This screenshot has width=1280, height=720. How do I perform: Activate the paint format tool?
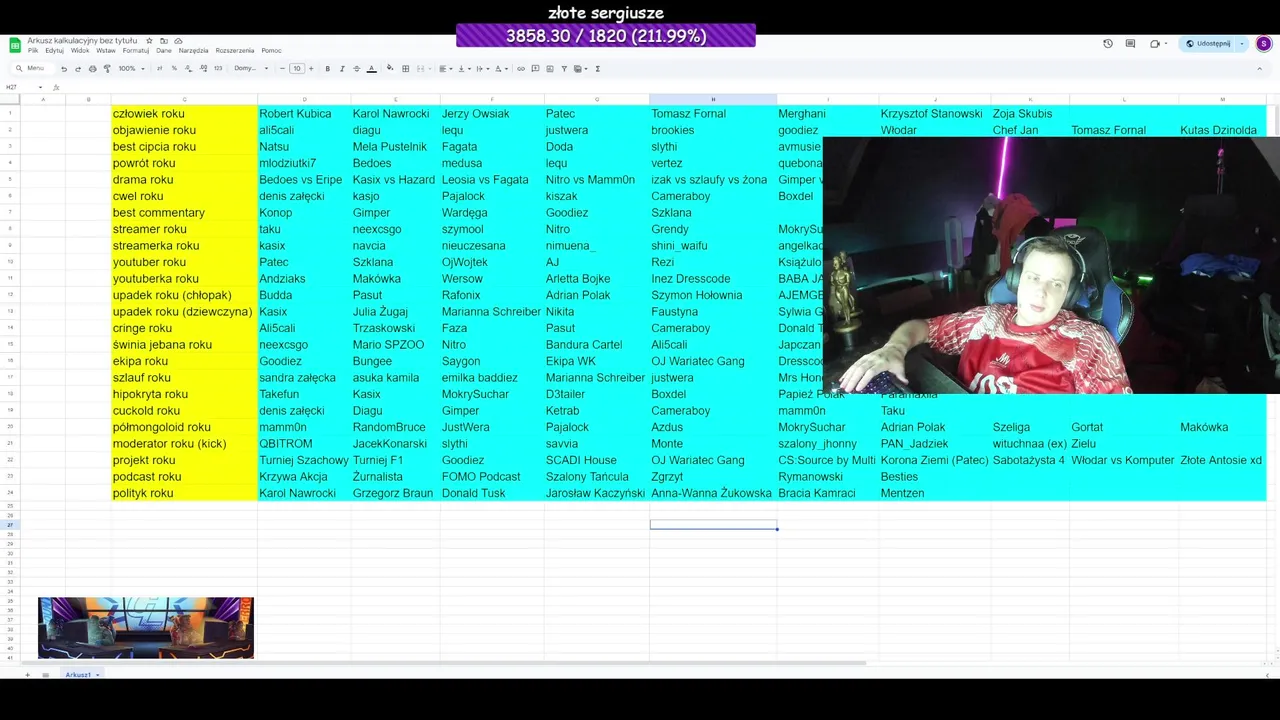pyautogui.click(x=107, y=69)
